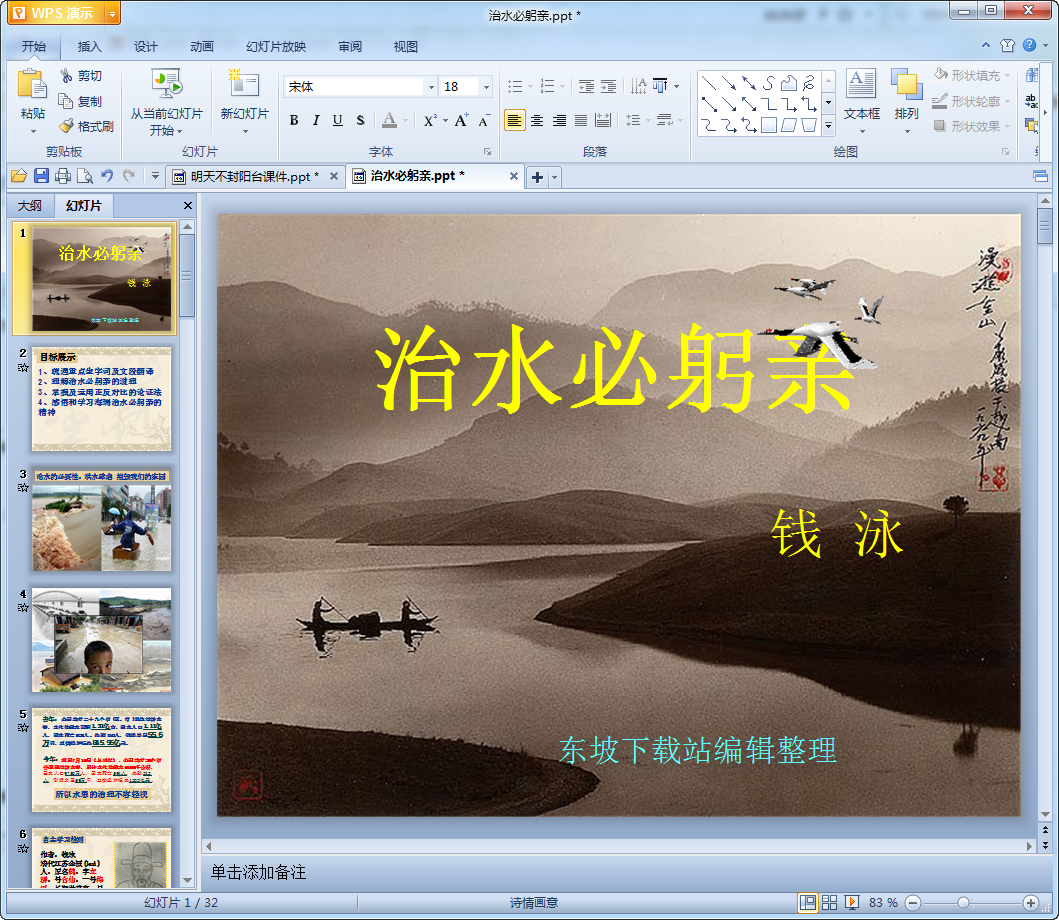Viewport: 1059px width, 920px height.
Task: Click the Print Preview icon
Action: pos(84,176)
